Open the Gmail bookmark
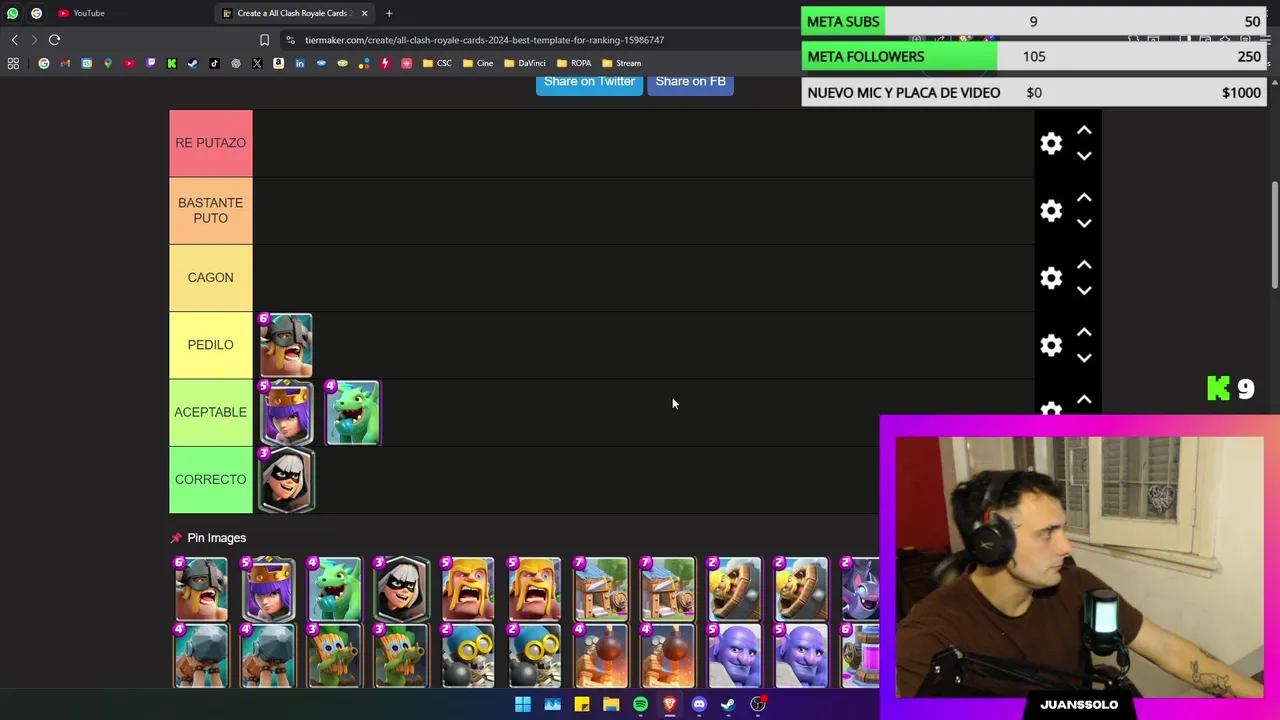The width and height of the screenshot is (1280, 720). [x=65, y=63]
